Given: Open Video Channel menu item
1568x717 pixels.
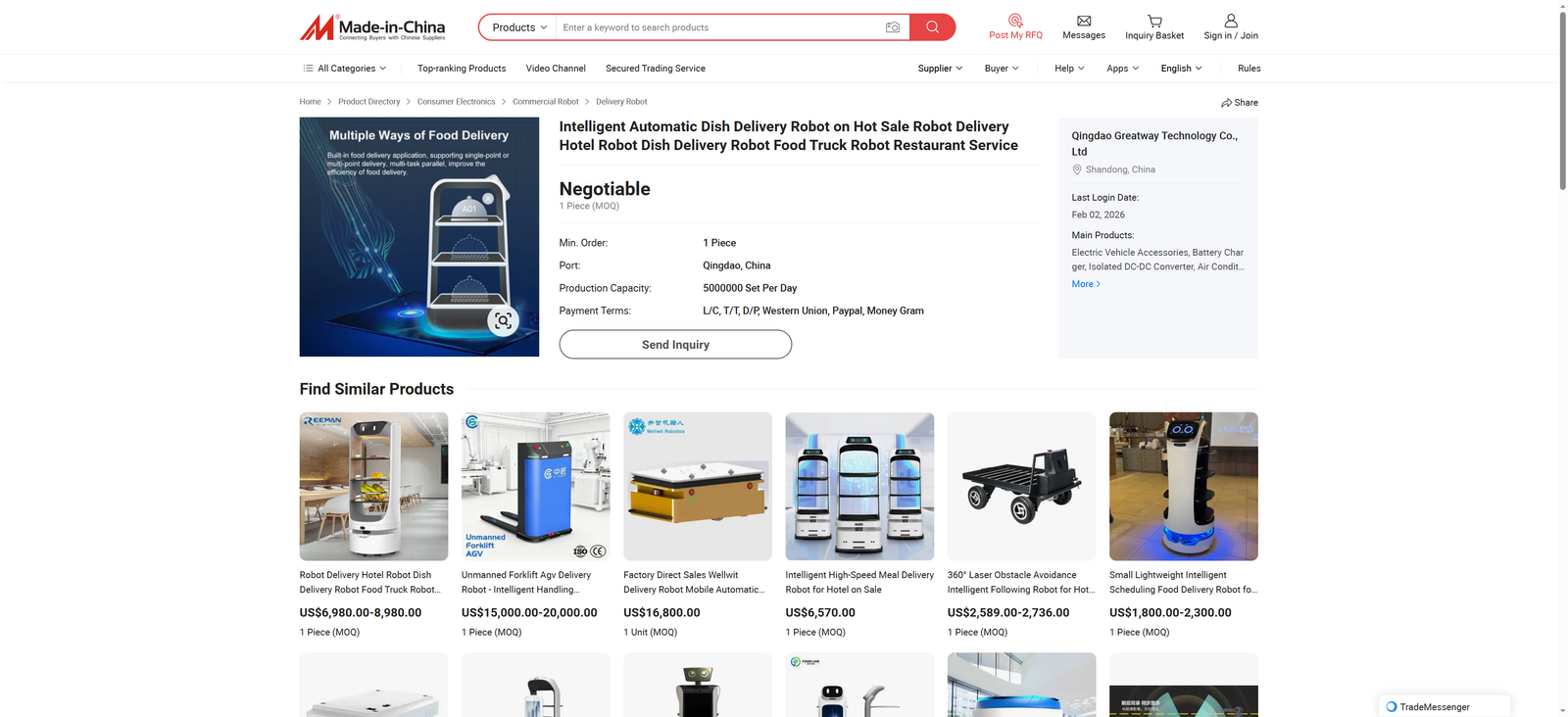Looking at the screenshot, I should tap(556, 69).
